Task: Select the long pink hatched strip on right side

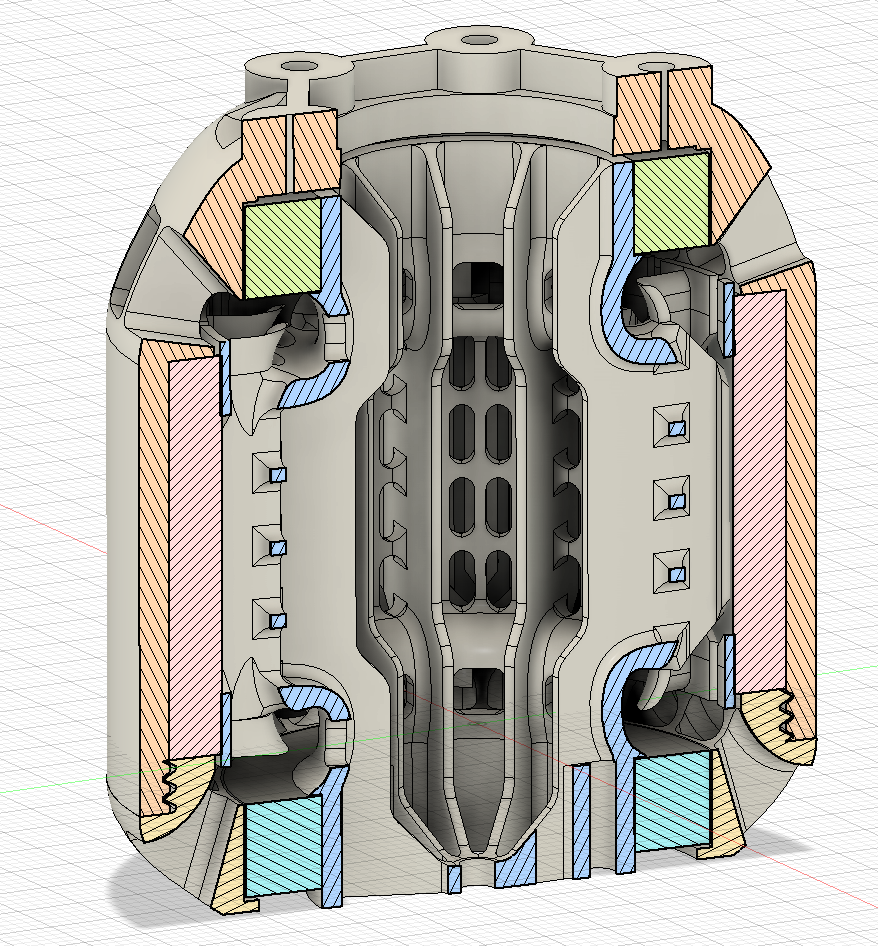Action: pyautogui.click(x=760, y=492)
